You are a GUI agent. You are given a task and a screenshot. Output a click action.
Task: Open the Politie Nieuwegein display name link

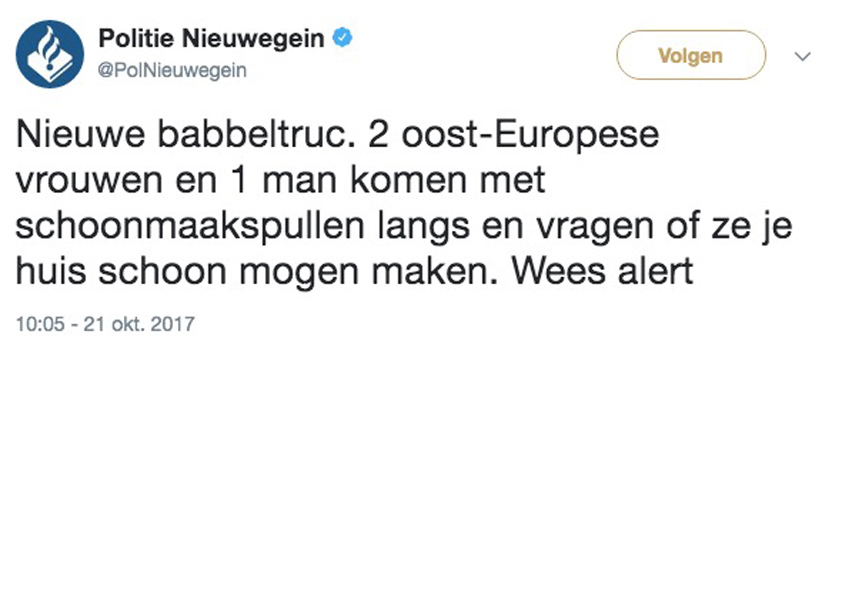coord(211,40)
